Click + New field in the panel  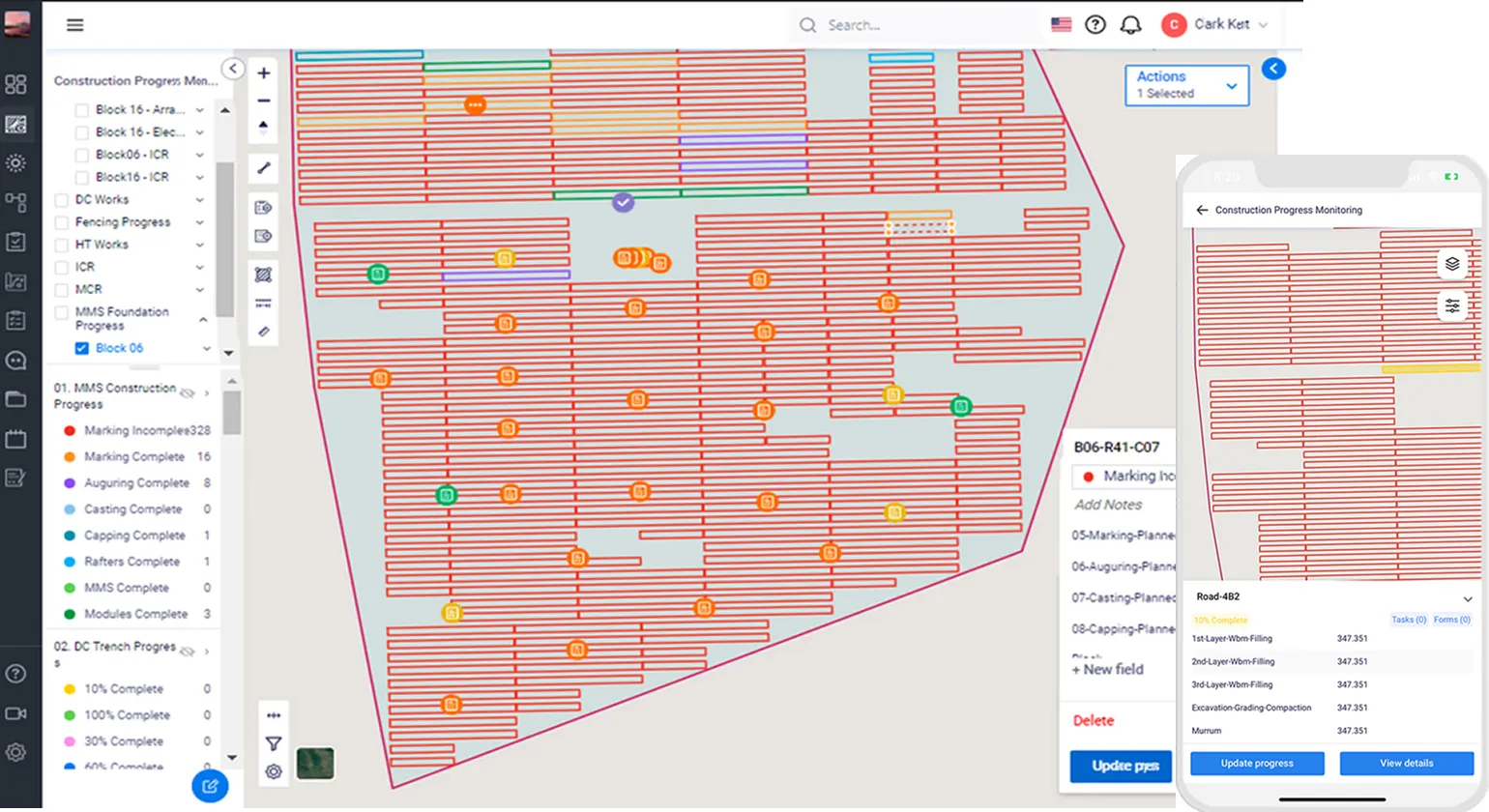pos(1107,669)
